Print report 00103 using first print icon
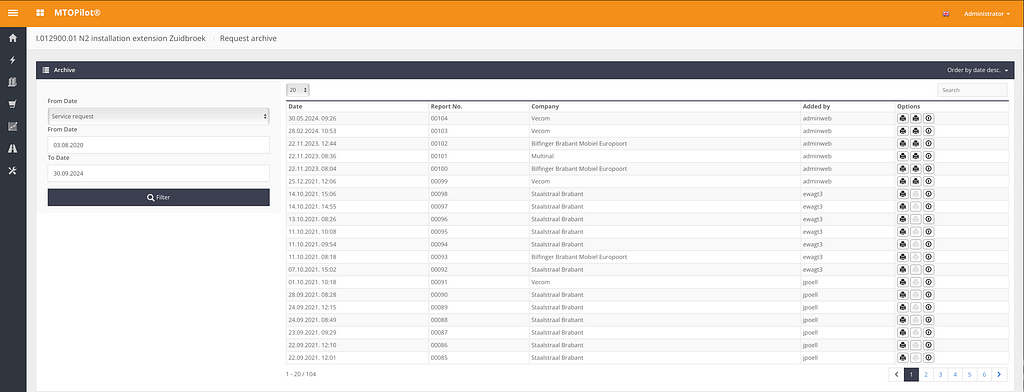Screen dimensions: 1024x392 [x=903, y=131]
